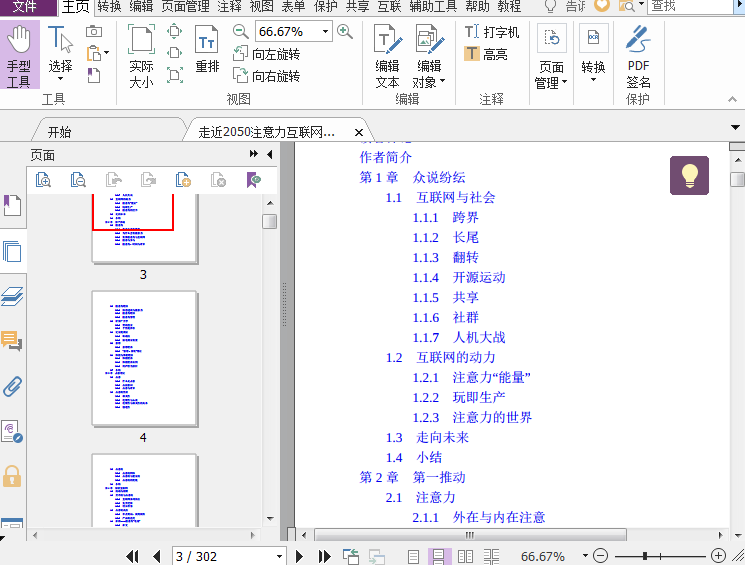Select page 3 thumbnail

point(144,228)
